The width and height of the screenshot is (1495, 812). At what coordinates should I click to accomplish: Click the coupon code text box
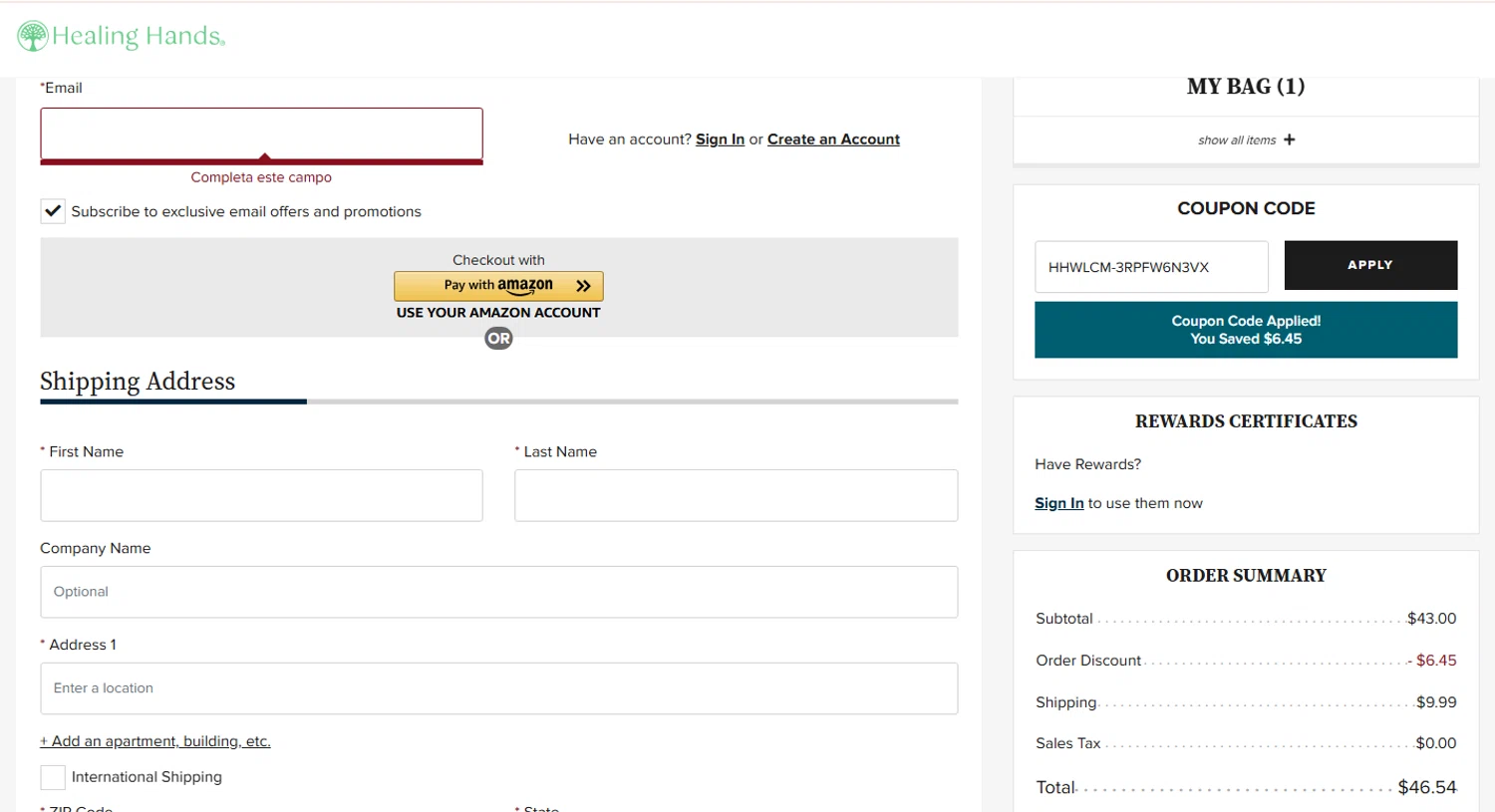1151,267
